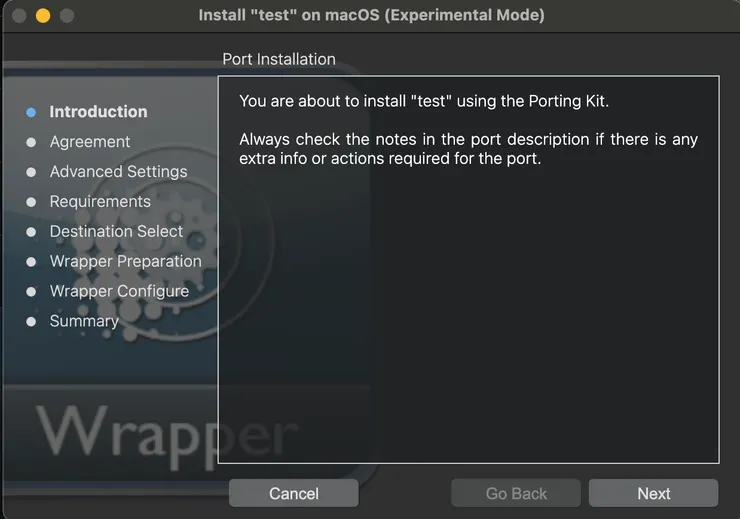Click the Next button

pyautogui.click(x=653, y=493)
